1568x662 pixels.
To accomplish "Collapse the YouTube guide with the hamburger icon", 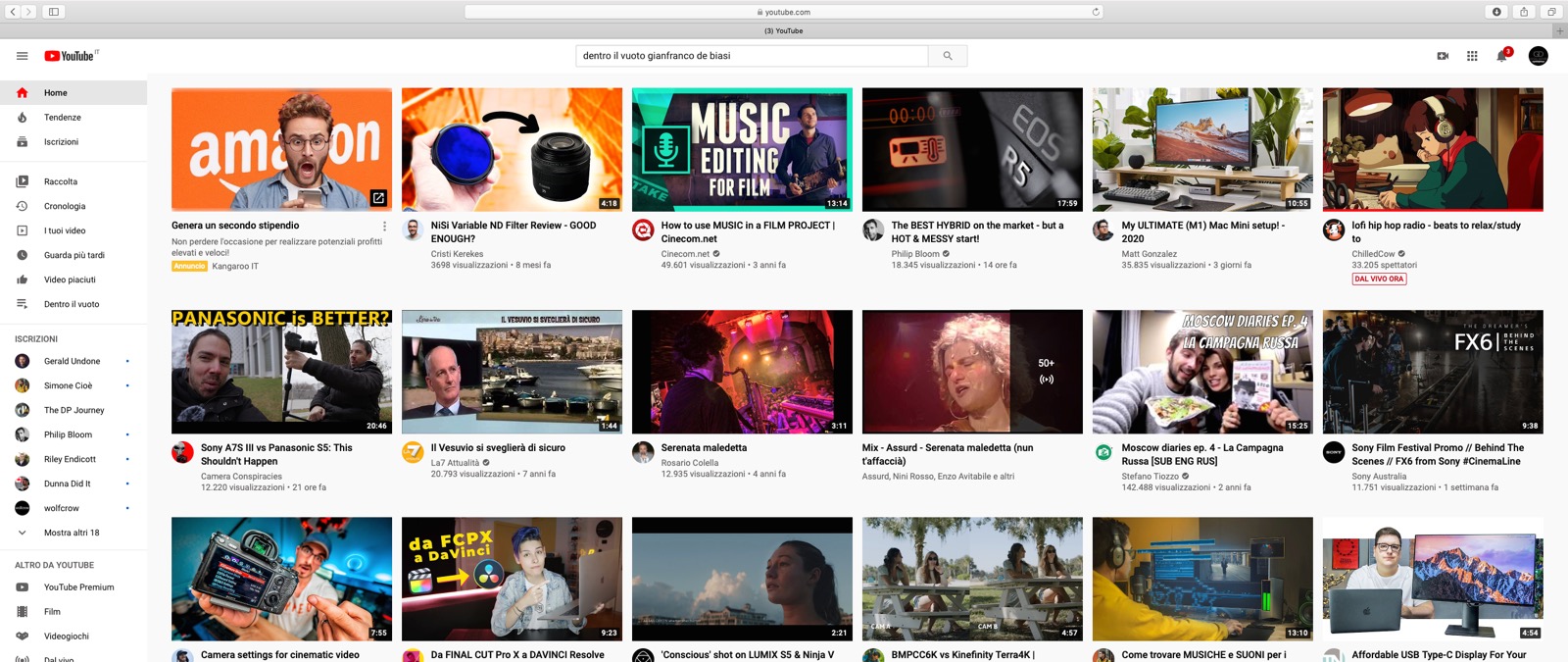I will 22,56.
